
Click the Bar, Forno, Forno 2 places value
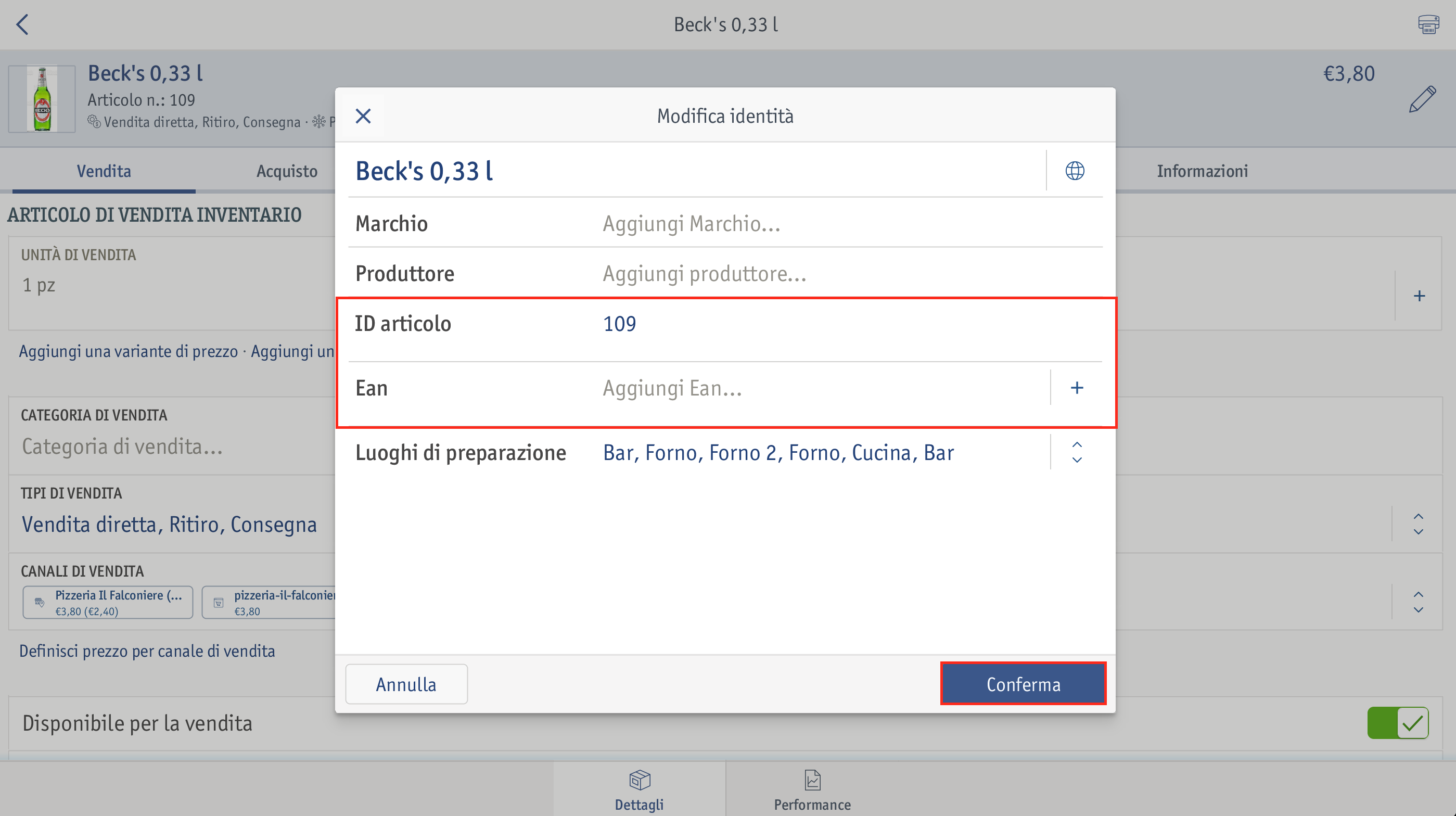778,453
